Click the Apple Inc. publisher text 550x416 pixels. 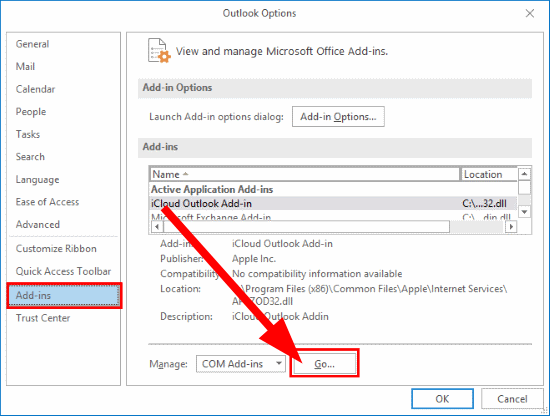[x=254, y=259]
